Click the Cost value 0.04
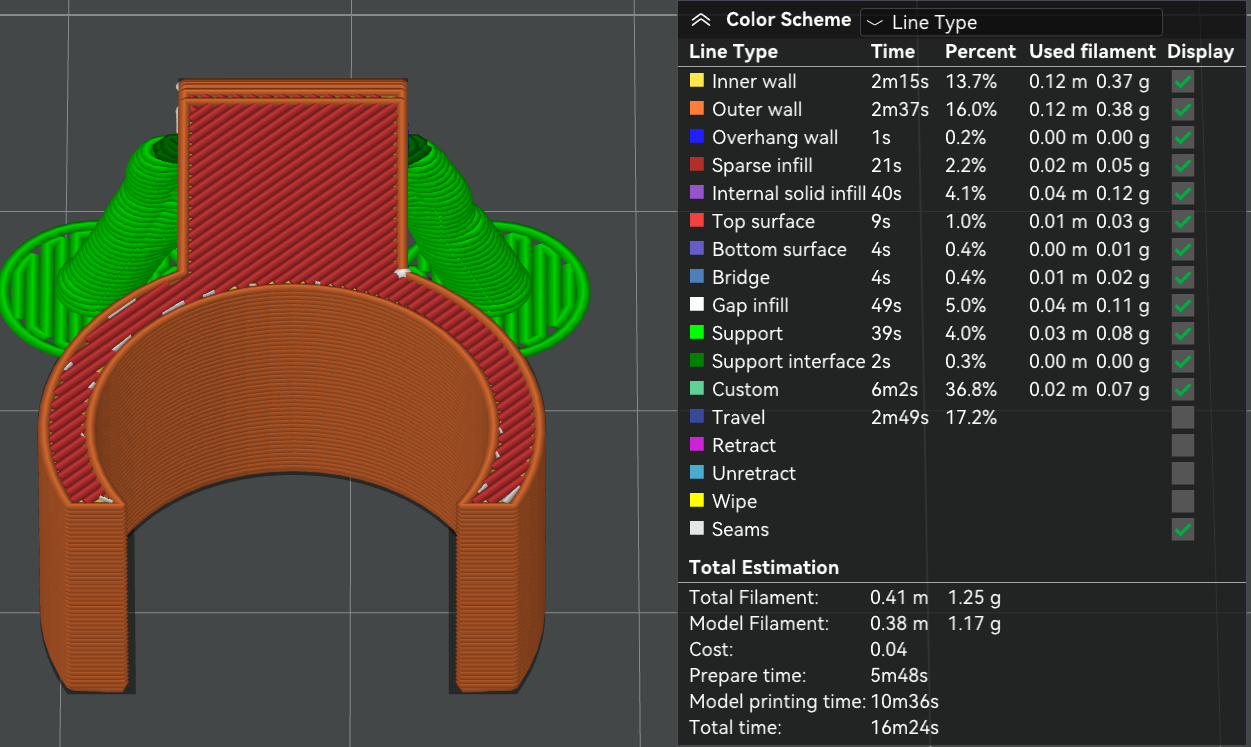The width and height of the screenshot is (1251, 747). click(x=889, y=649)
